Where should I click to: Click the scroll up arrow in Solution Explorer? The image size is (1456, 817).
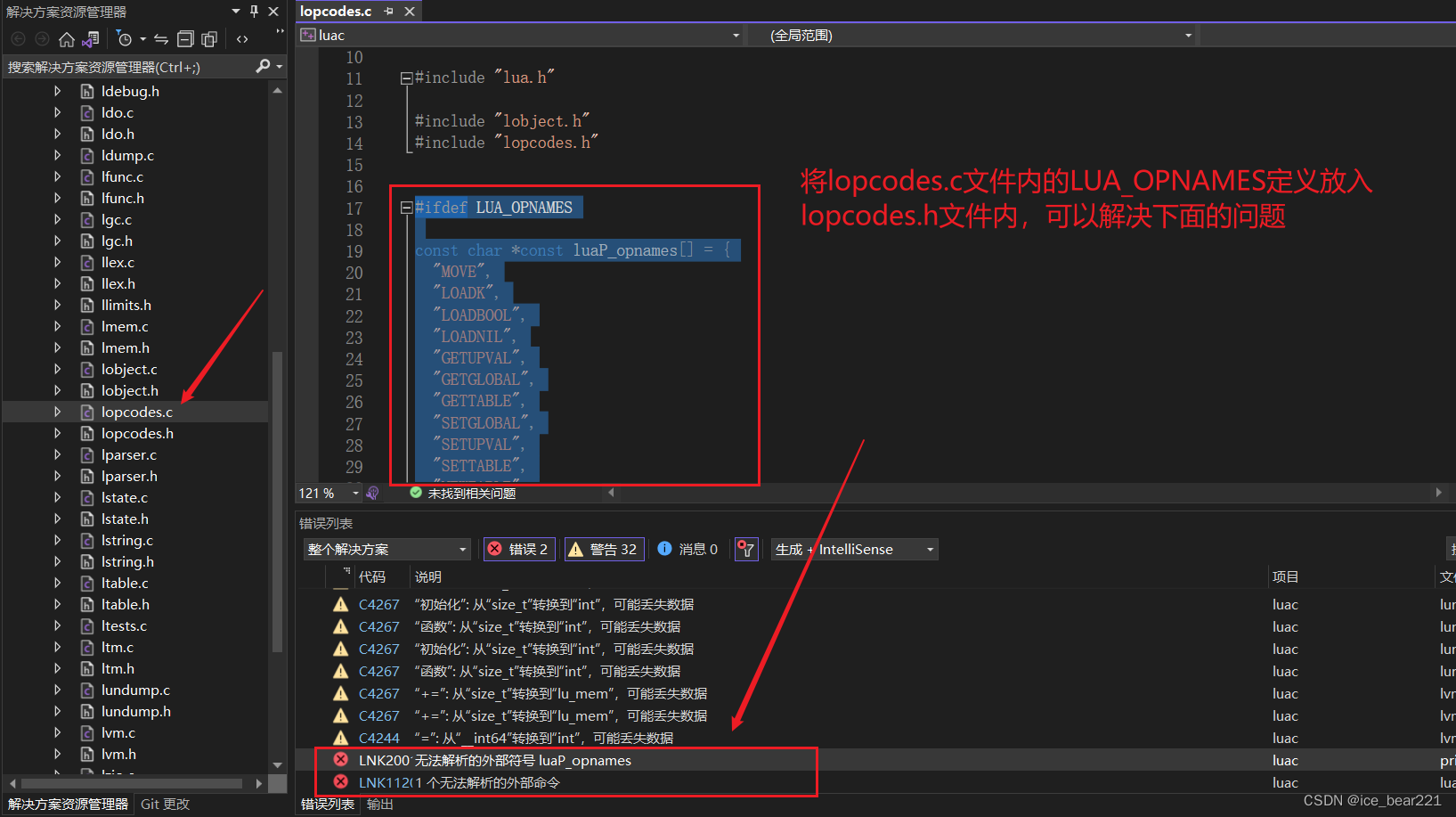pyautogui.click(x=277, y=91)
